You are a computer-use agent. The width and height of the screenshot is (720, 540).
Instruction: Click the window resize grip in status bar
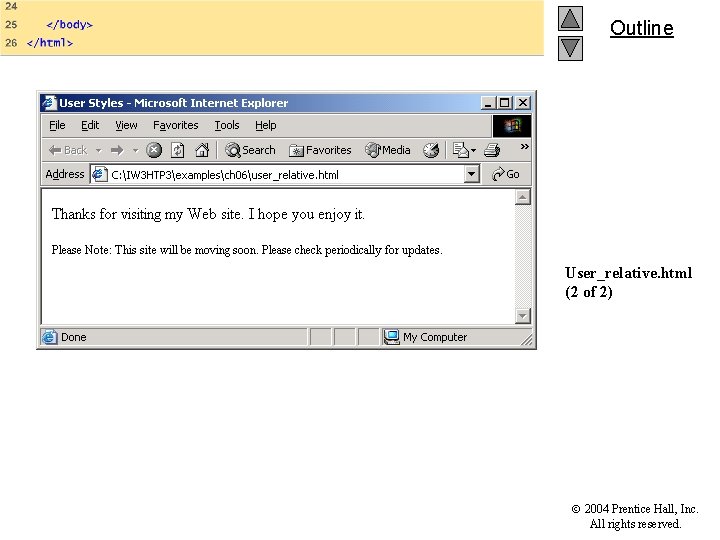[527, 339]
